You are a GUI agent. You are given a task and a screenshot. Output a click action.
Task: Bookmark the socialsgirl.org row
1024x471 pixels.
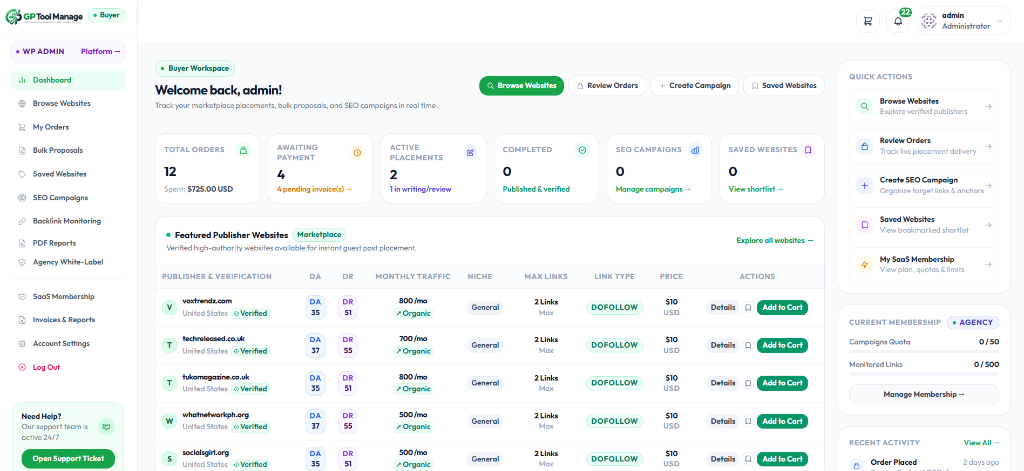point(748,459)
